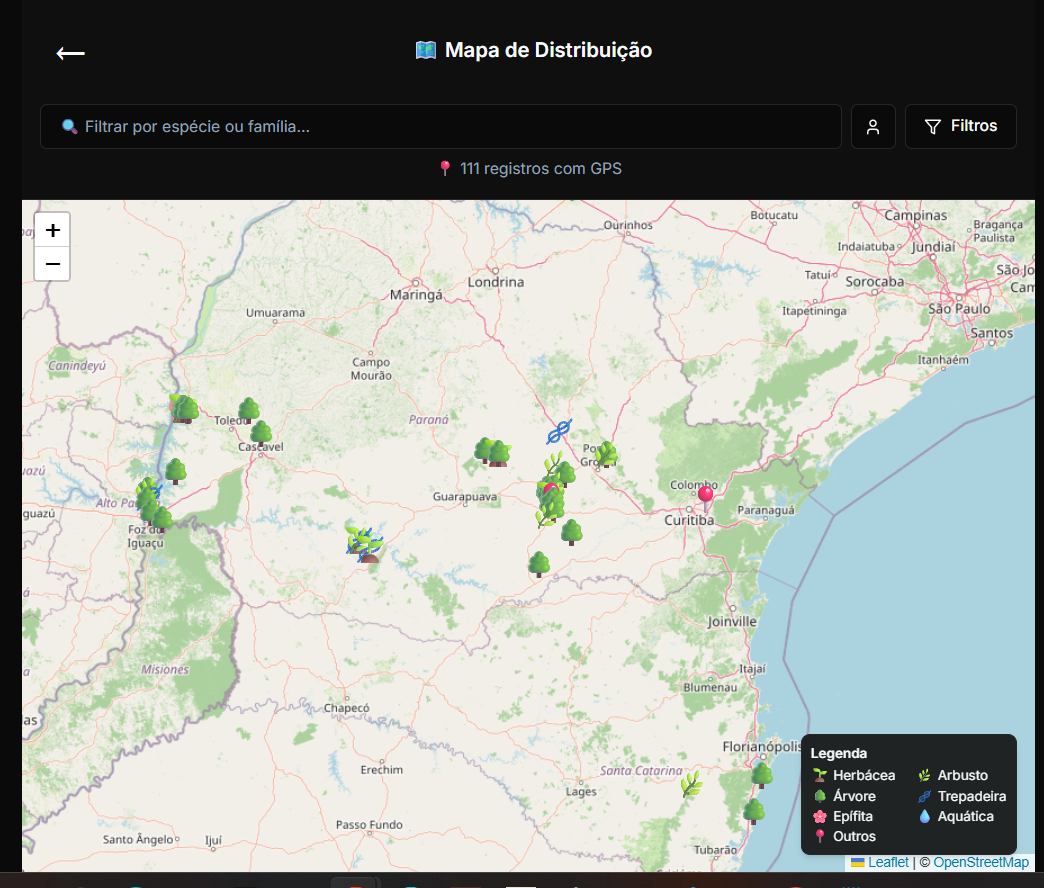Click the tree marker near Toledo
Image resolution: width=1044 pixels, height=888 pixels.
click(x=249, y=410)
